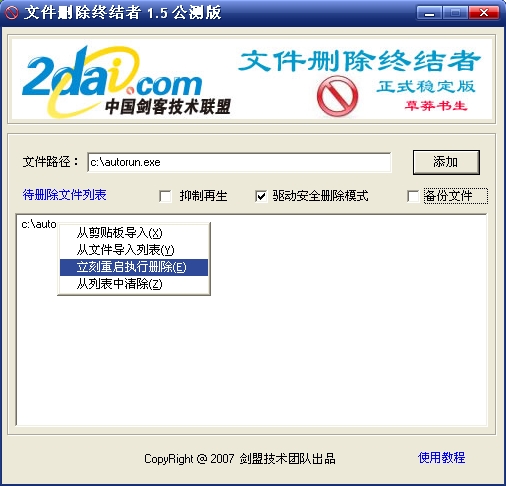Minimize the window

429,13
